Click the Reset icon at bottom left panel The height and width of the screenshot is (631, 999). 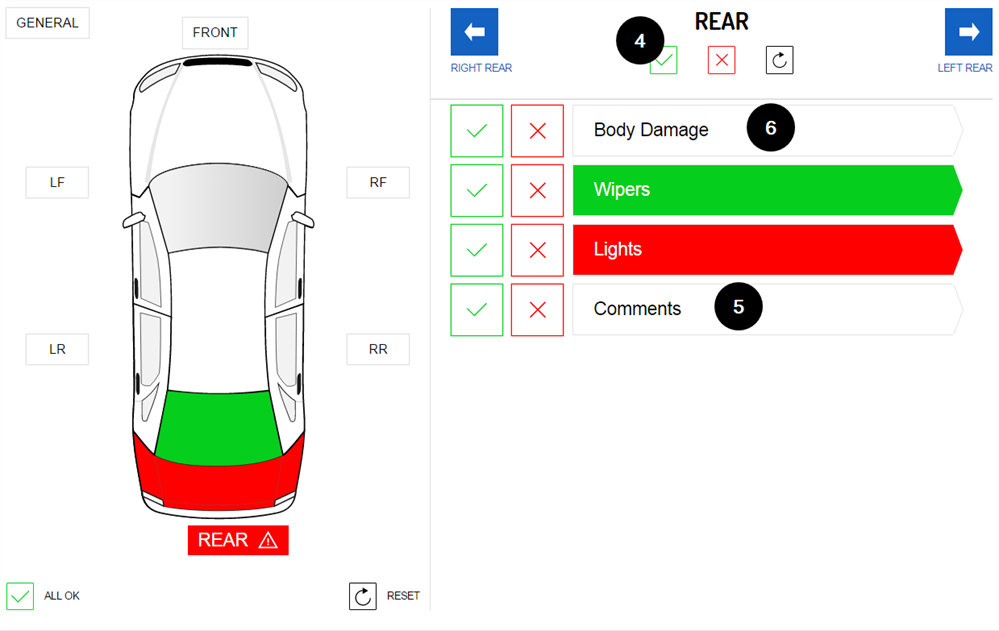tap(363, 596)
